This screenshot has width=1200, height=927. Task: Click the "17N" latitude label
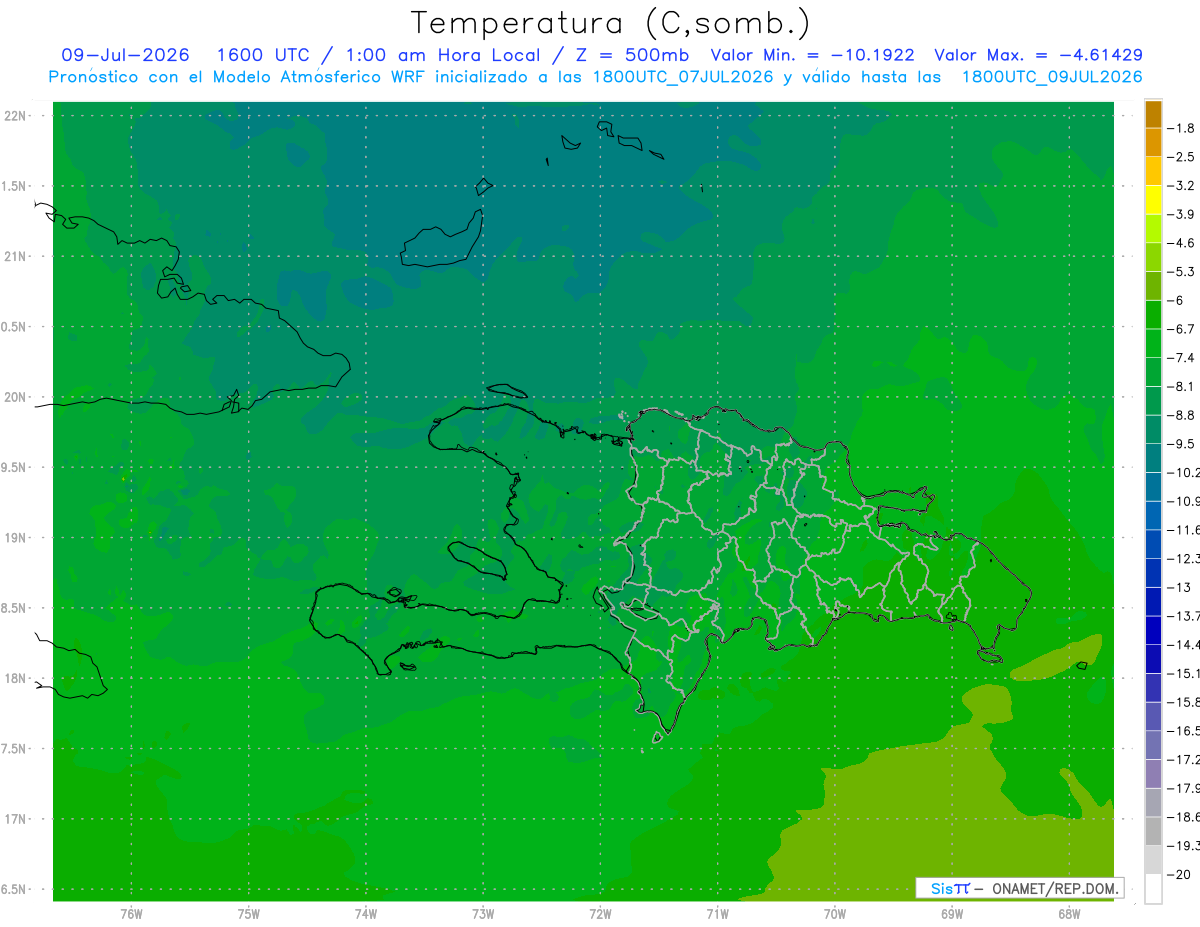15,819
